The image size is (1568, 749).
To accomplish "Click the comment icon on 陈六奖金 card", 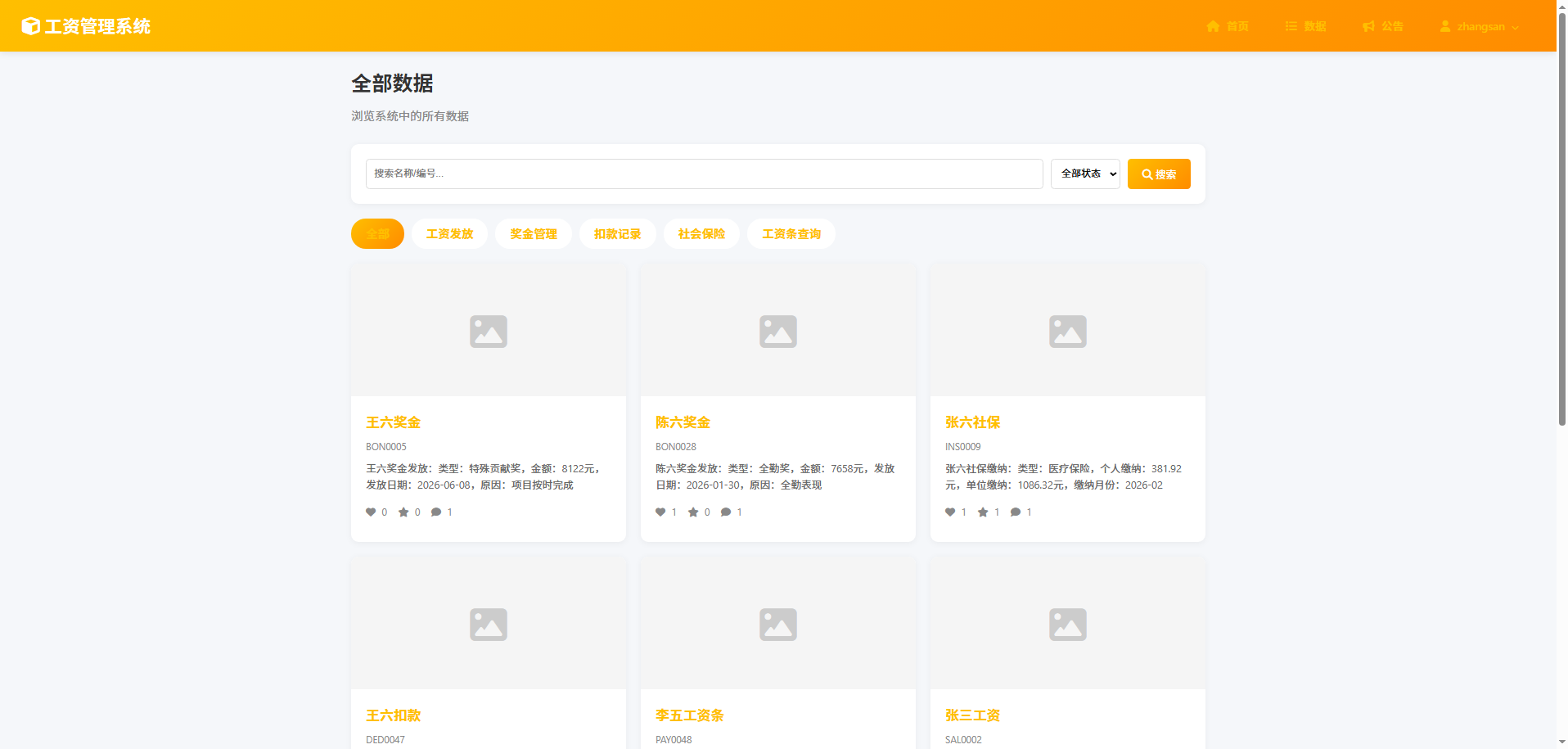I will coord(726,512).
